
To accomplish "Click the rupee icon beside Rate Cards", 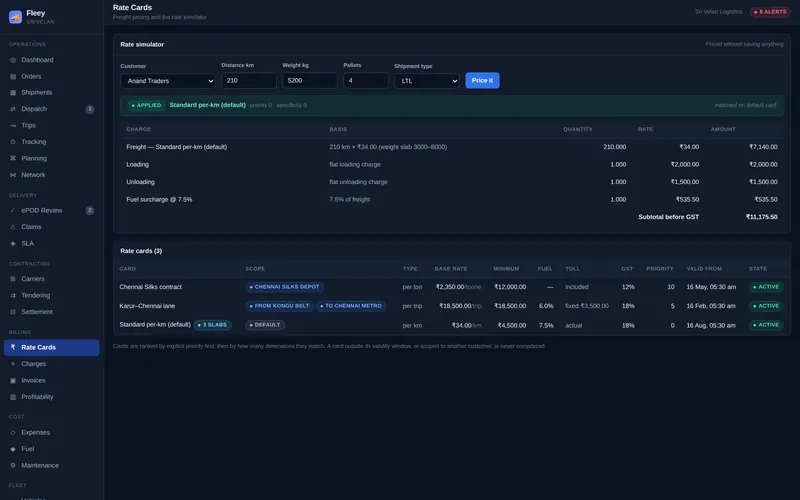I will click(13, 347).
